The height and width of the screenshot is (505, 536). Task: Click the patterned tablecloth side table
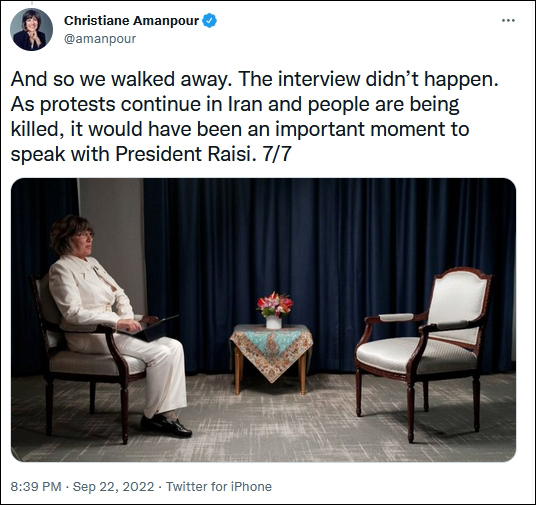click(x=271, y=356)
